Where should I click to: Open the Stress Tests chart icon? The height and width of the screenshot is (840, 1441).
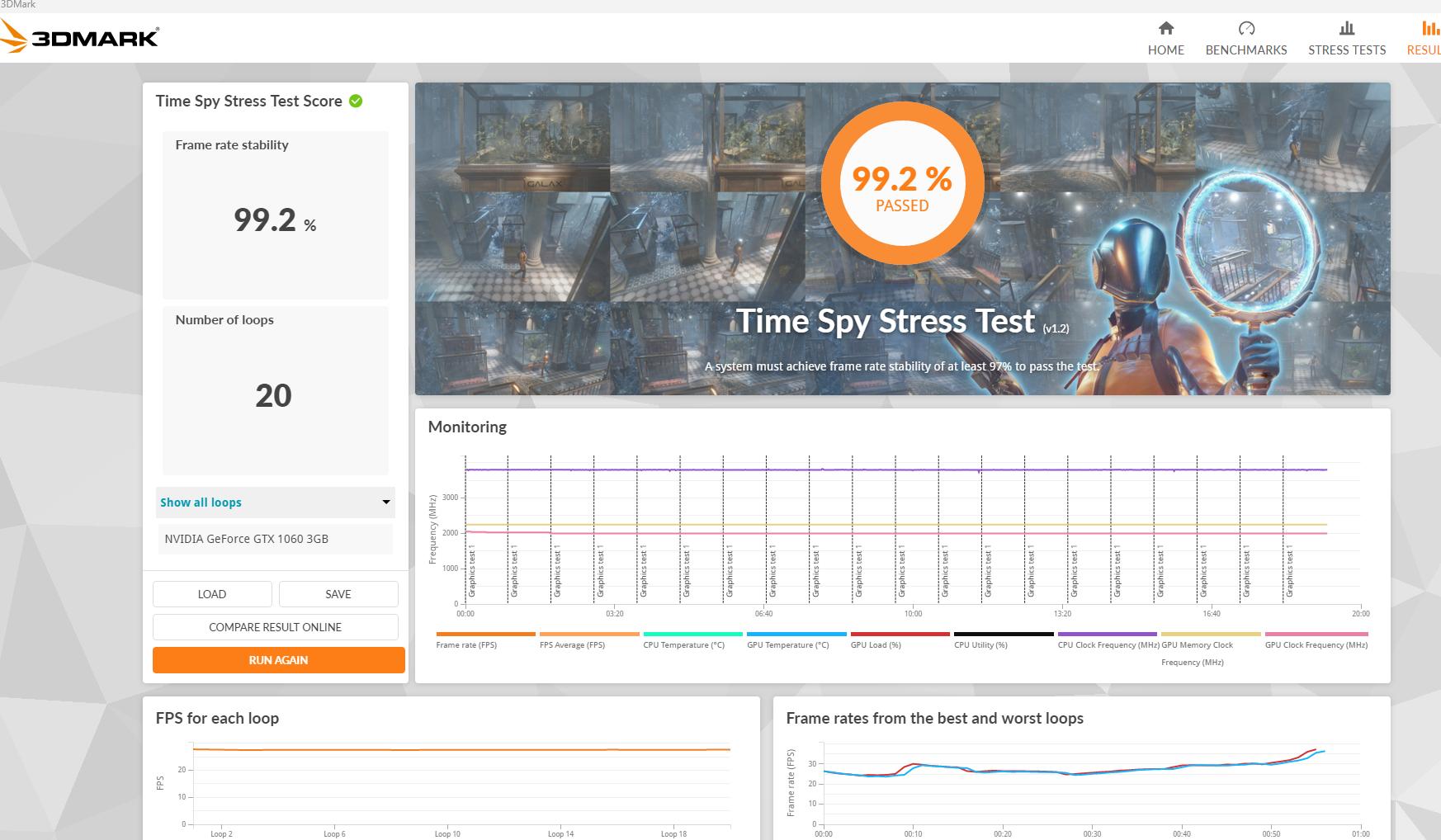1347,29
